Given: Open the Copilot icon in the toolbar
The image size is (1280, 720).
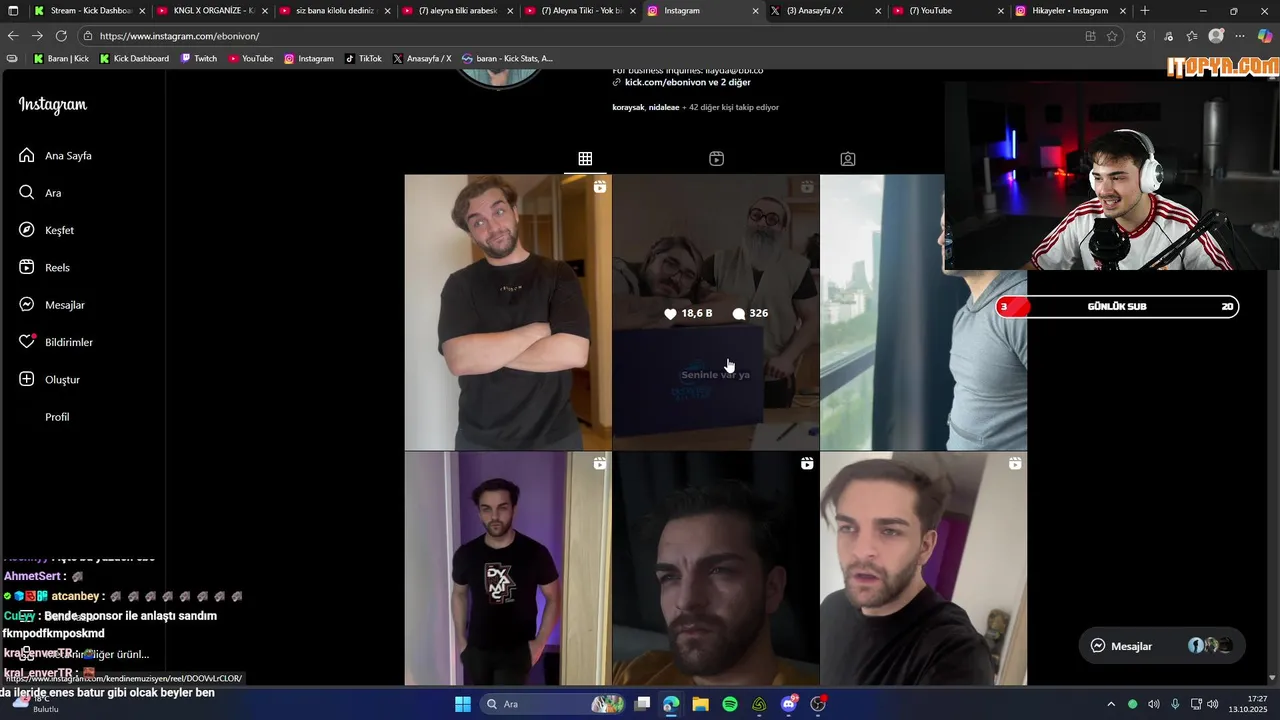Looking at the screenshot, I should point(1265,36).
